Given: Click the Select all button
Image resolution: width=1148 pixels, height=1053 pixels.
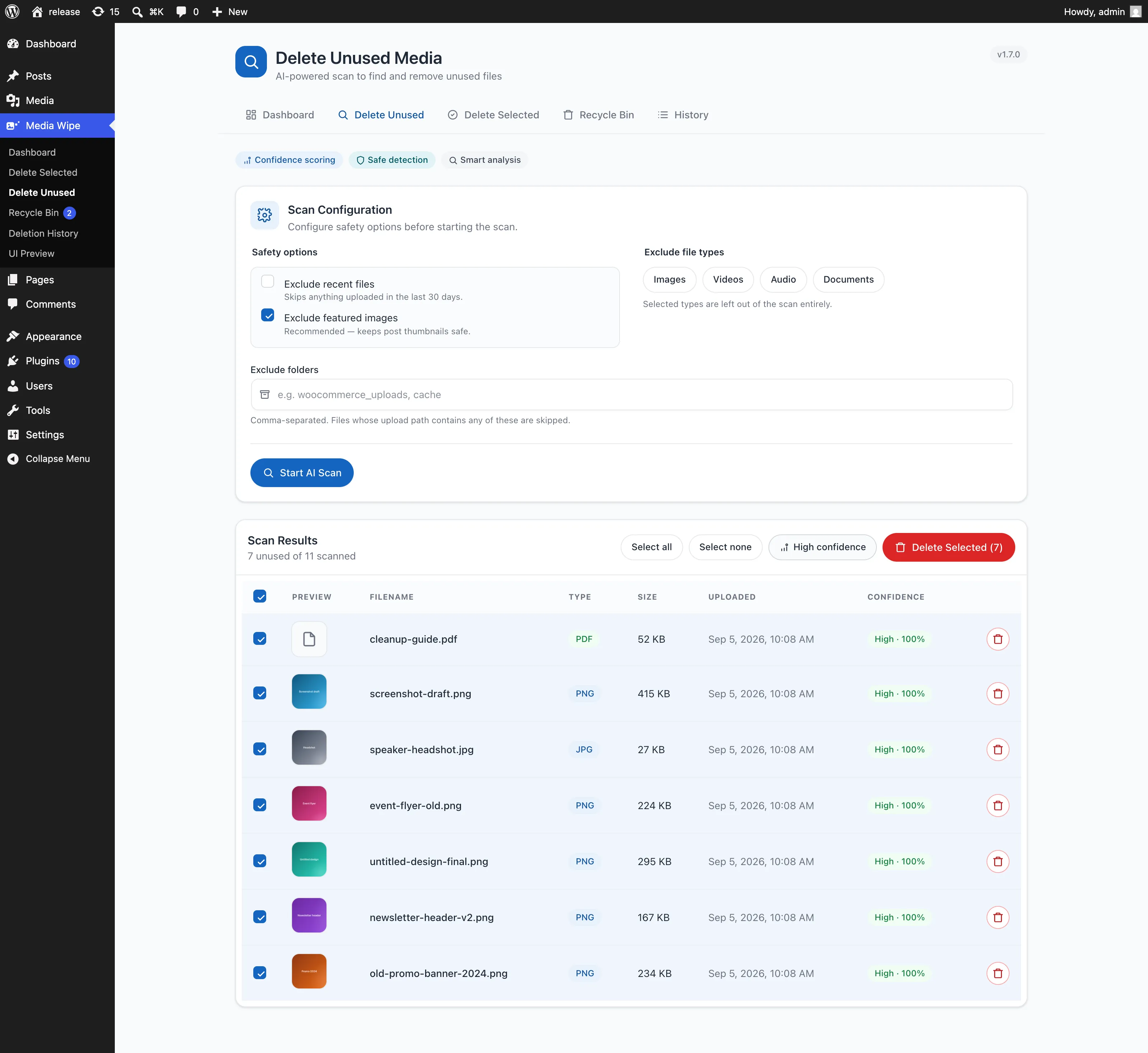Looking at the screenshot, I should pos(651,547).
